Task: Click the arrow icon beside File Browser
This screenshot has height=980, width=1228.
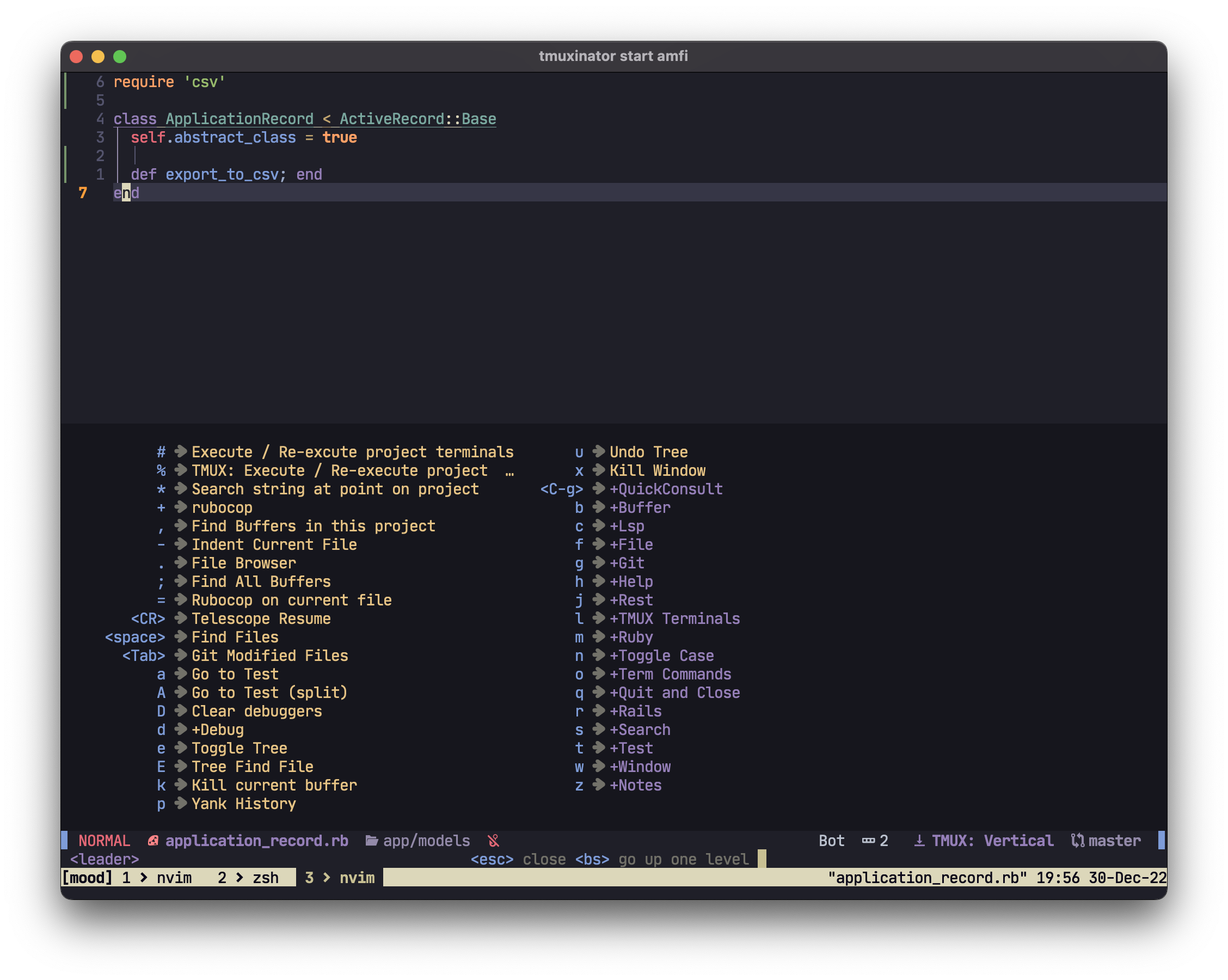Action: [181, 563]
